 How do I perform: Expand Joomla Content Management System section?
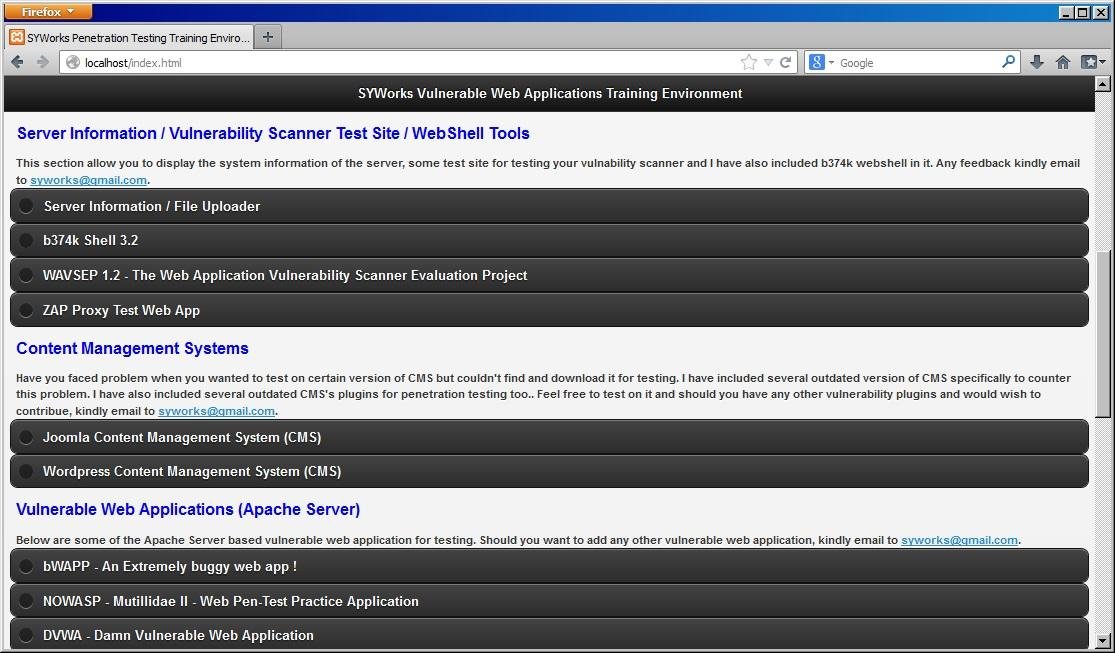tap(549, 437)
